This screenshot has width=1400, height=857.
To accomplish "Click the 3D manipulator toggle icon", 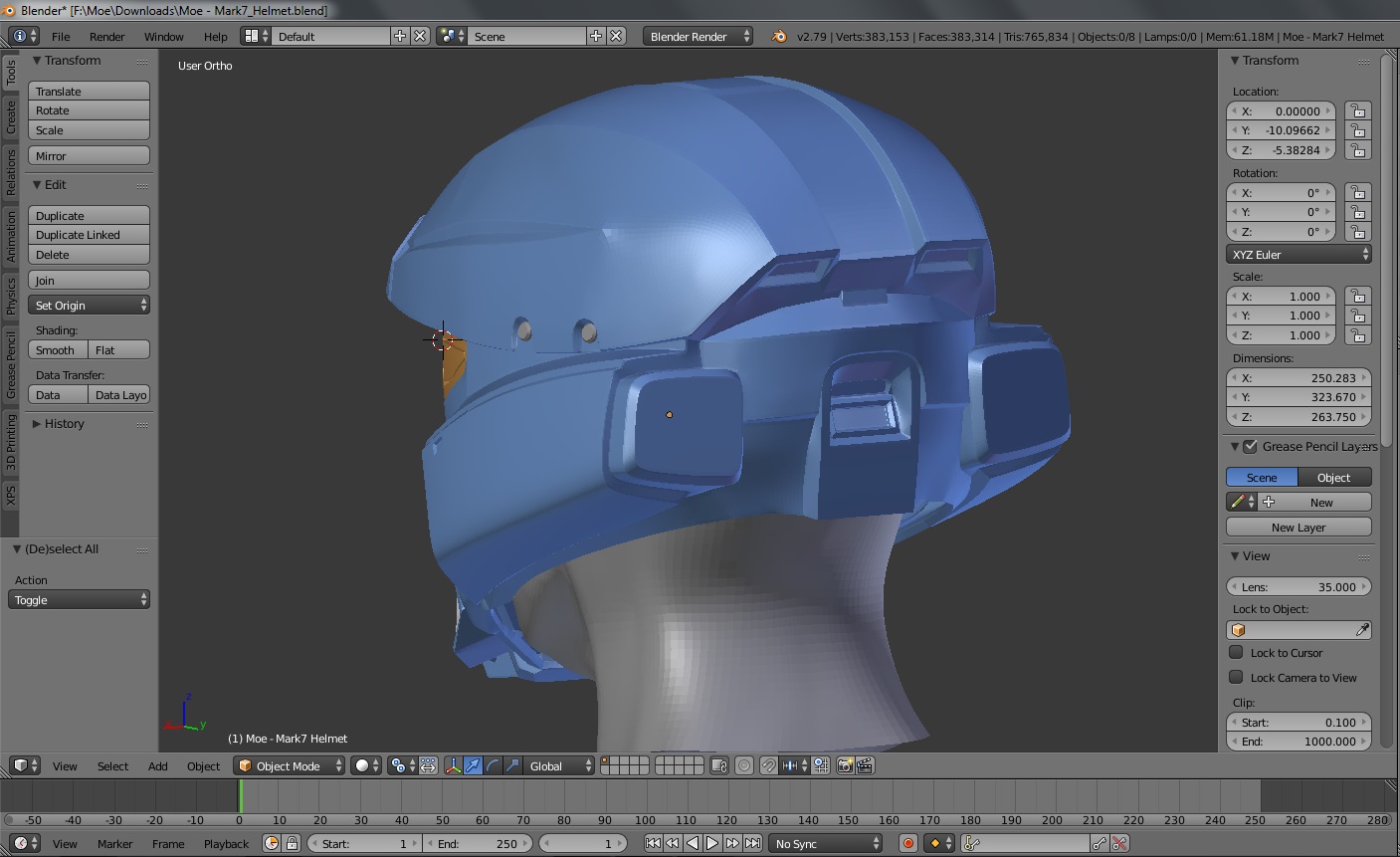I will click(453, 765).
